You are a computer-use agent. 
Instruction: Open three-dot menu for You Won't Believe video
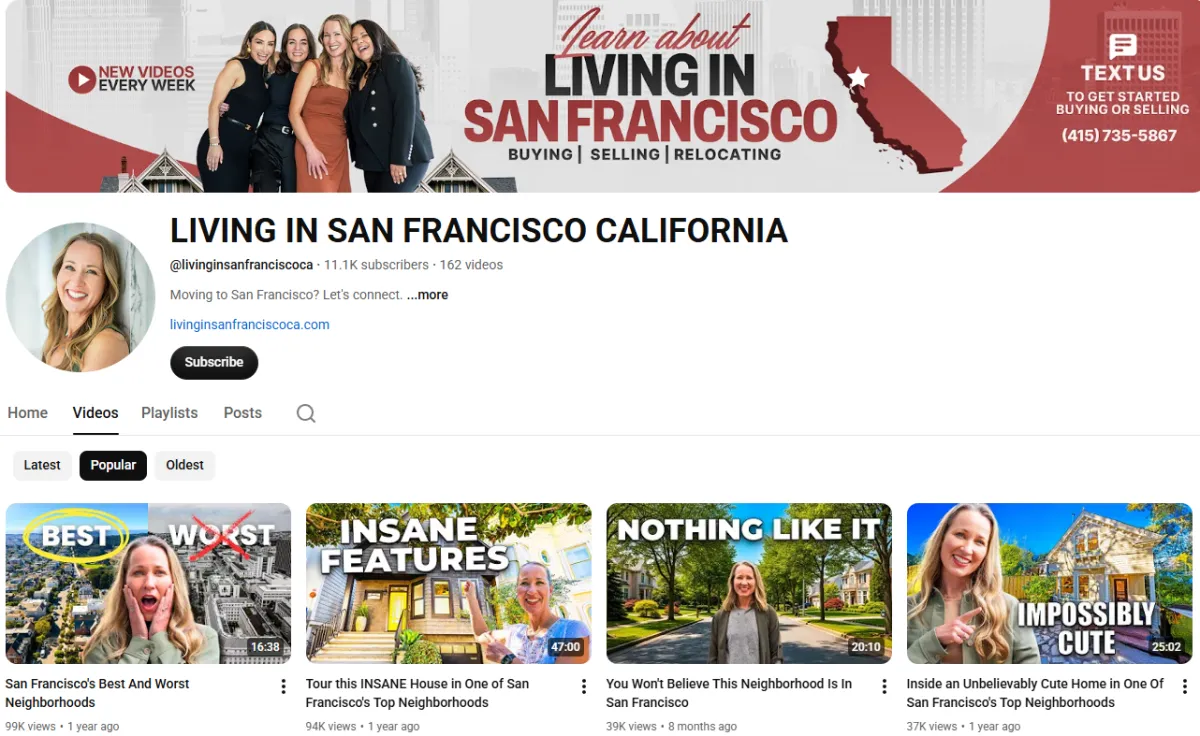pos(884,686)
